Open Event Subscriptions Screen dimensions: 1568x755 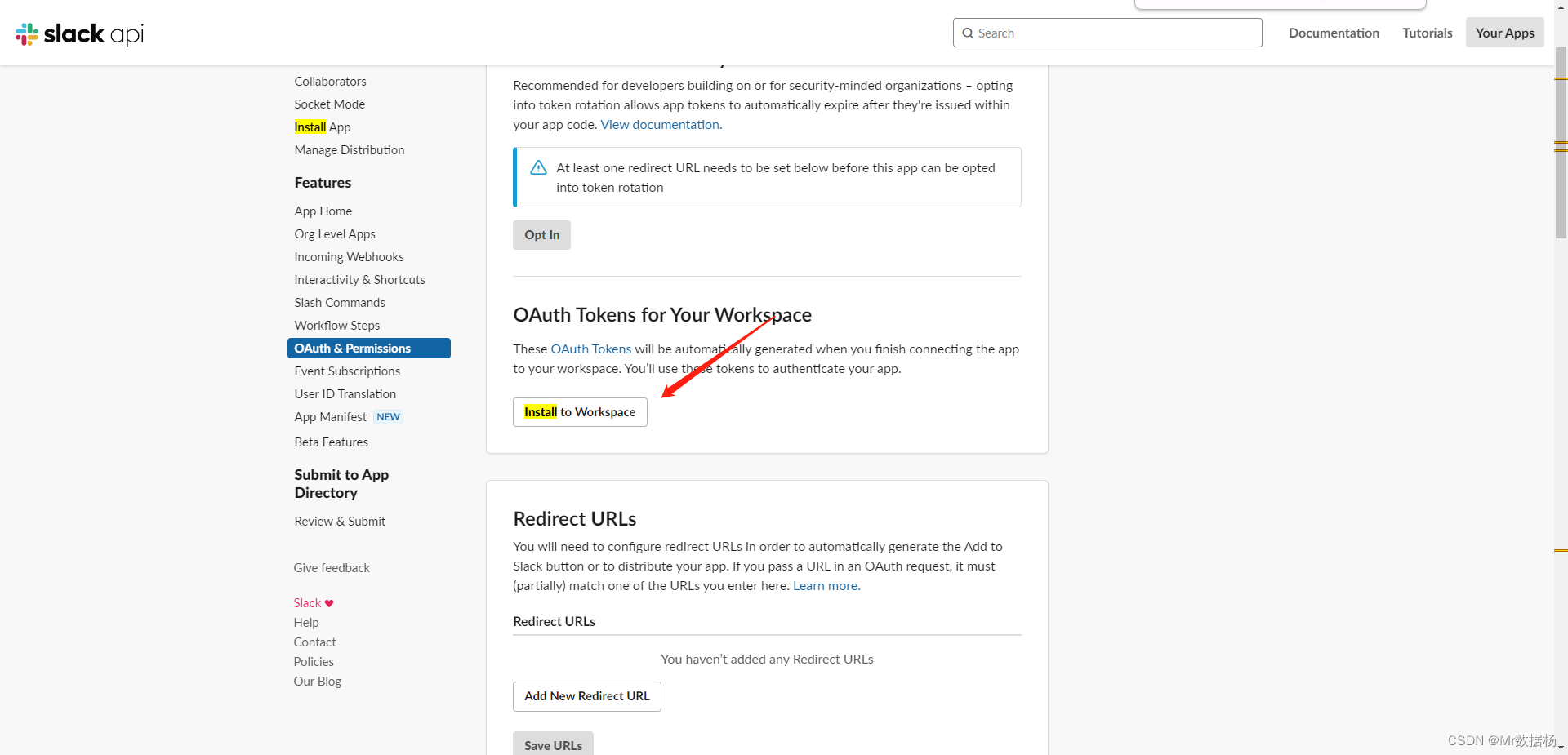point(347,371)
